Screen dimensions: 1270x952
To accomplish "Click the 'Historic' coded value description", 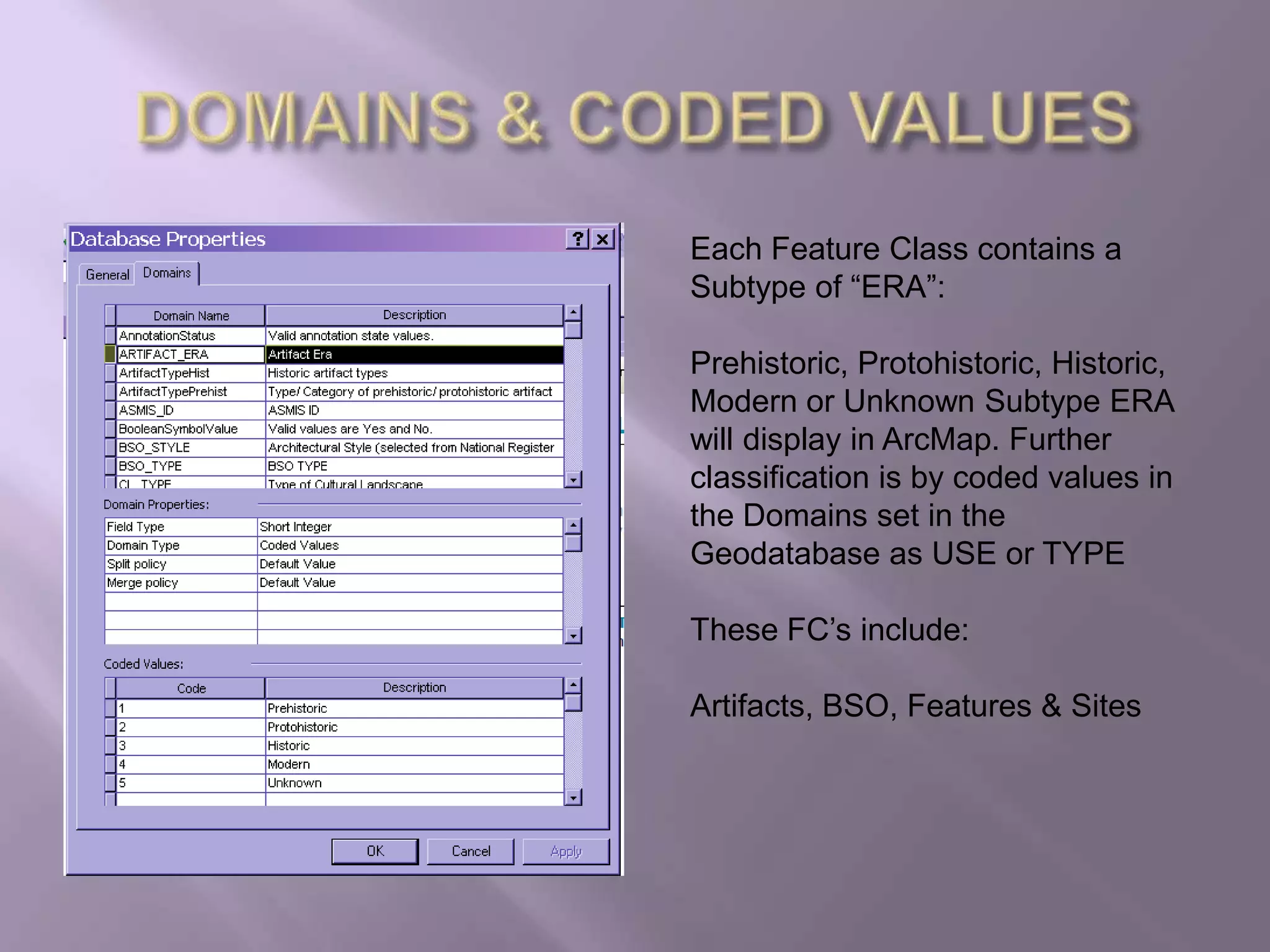I will [x=414, y=745].
